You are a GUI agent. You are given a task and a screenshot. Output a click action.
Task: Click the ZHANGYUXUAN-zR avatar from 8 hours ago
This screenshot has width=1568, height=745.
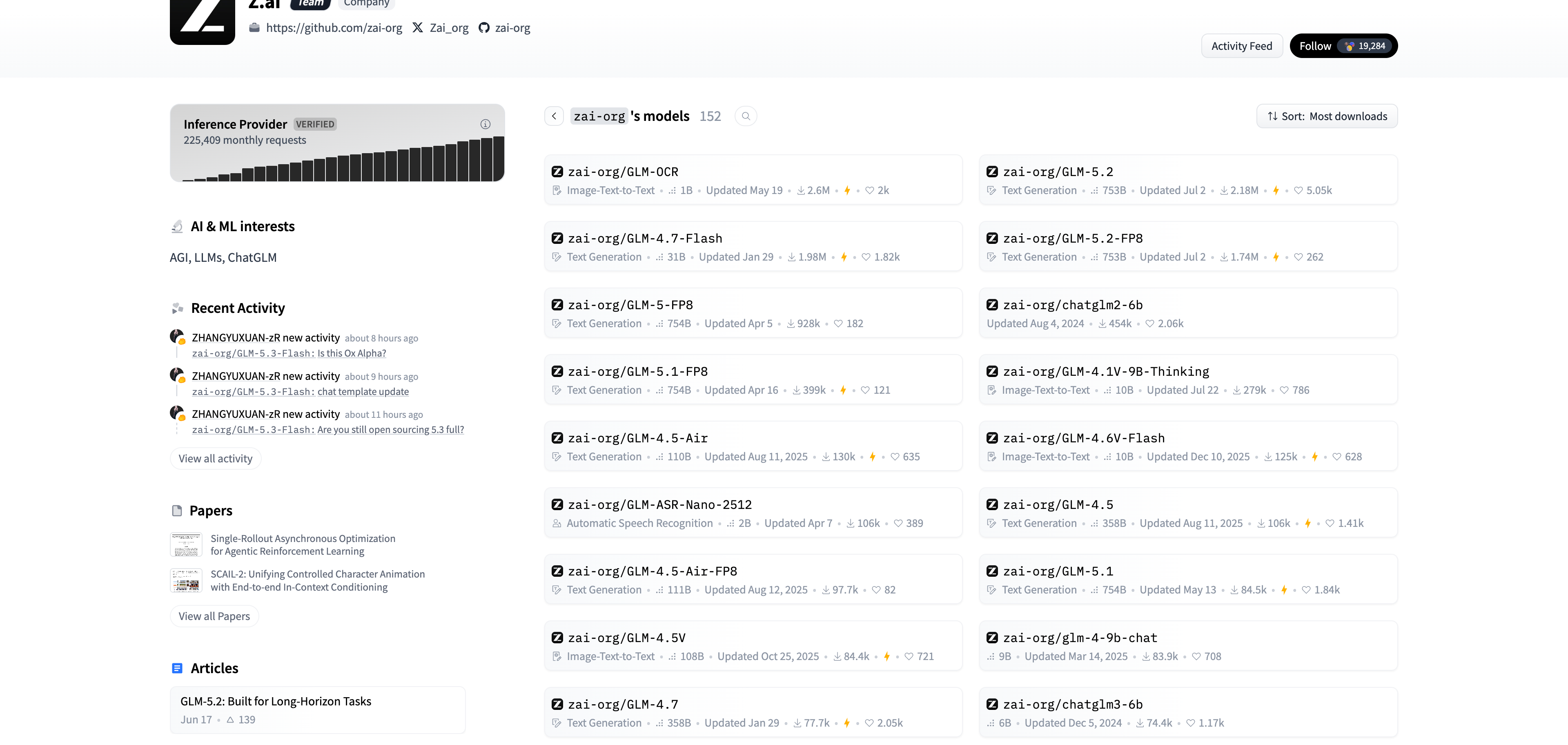(x=177, y=337)
